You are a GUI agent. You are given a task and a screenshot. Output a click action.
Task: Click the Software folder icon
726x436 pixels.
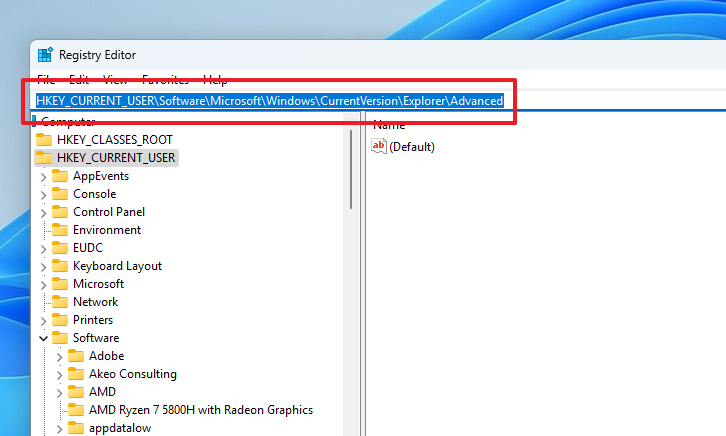coord(60,338)
